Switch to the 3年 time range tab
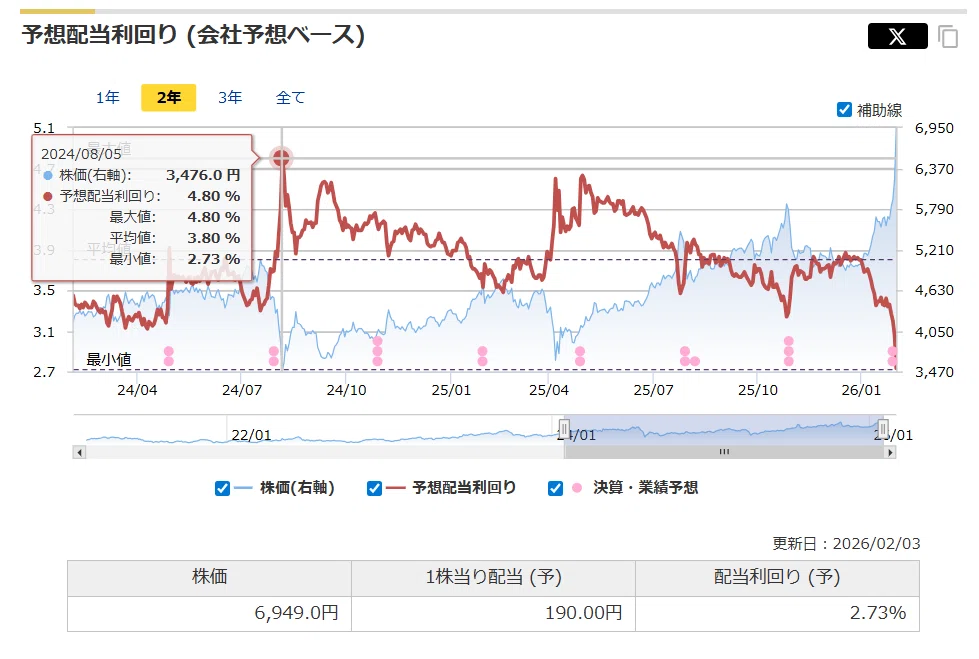The width and height of the screenshot is (979, 659). click(230, 97)
